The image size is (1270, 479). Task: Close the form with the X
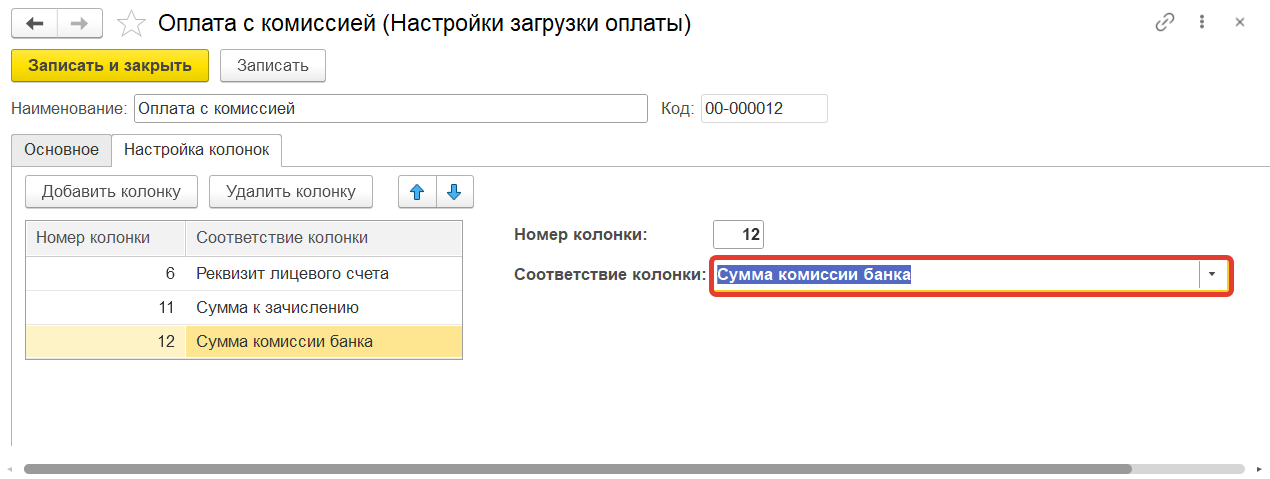point(1240,22)
